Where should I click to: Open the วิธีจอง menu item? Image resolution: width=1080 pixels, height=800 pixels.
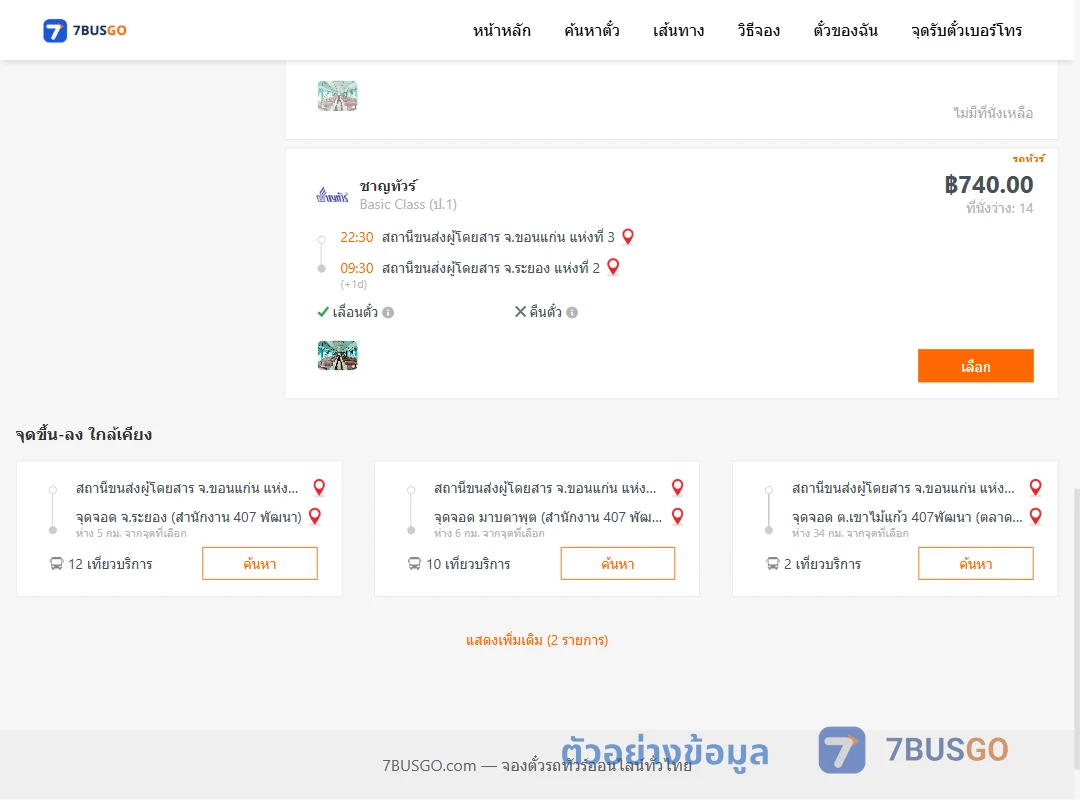(758, 30)
